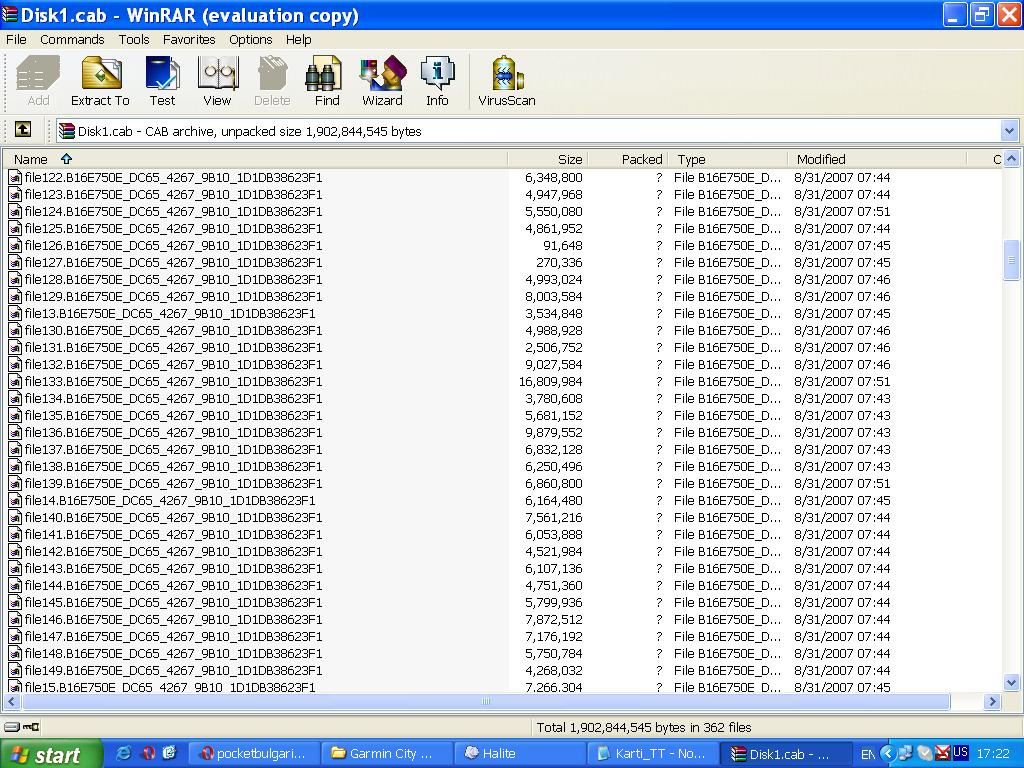Open the Windows start menu
Viewport: 1024px width, 768px height.
click(52, 754)
